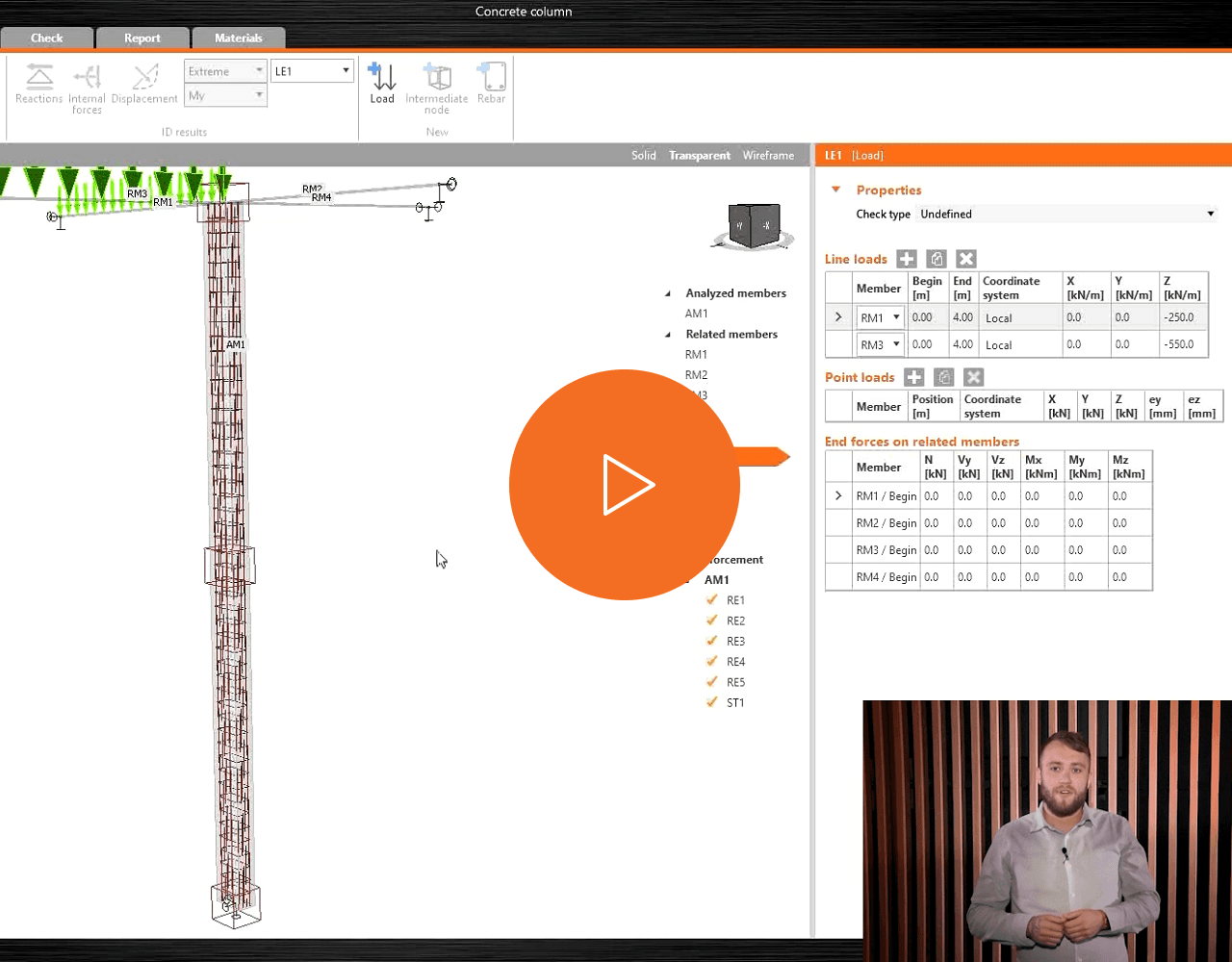
Task: Open the Reactions results icon
Action: [x=38, y=77]
